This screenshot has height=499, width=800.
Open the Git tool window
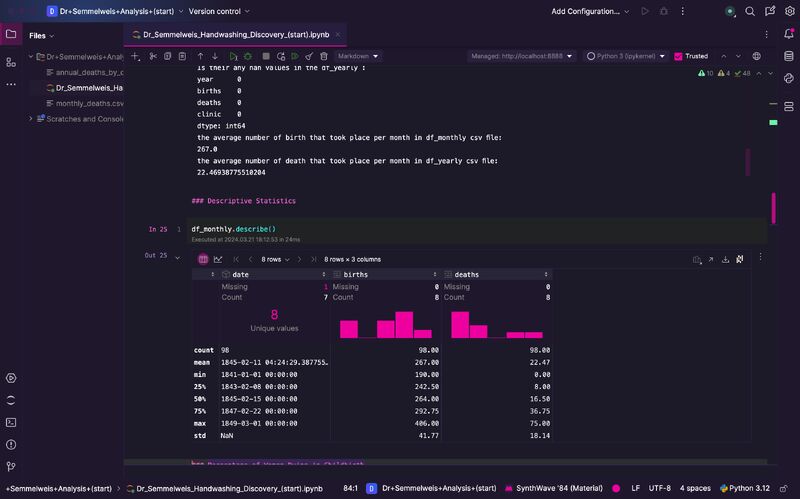[x=11, y=466]
